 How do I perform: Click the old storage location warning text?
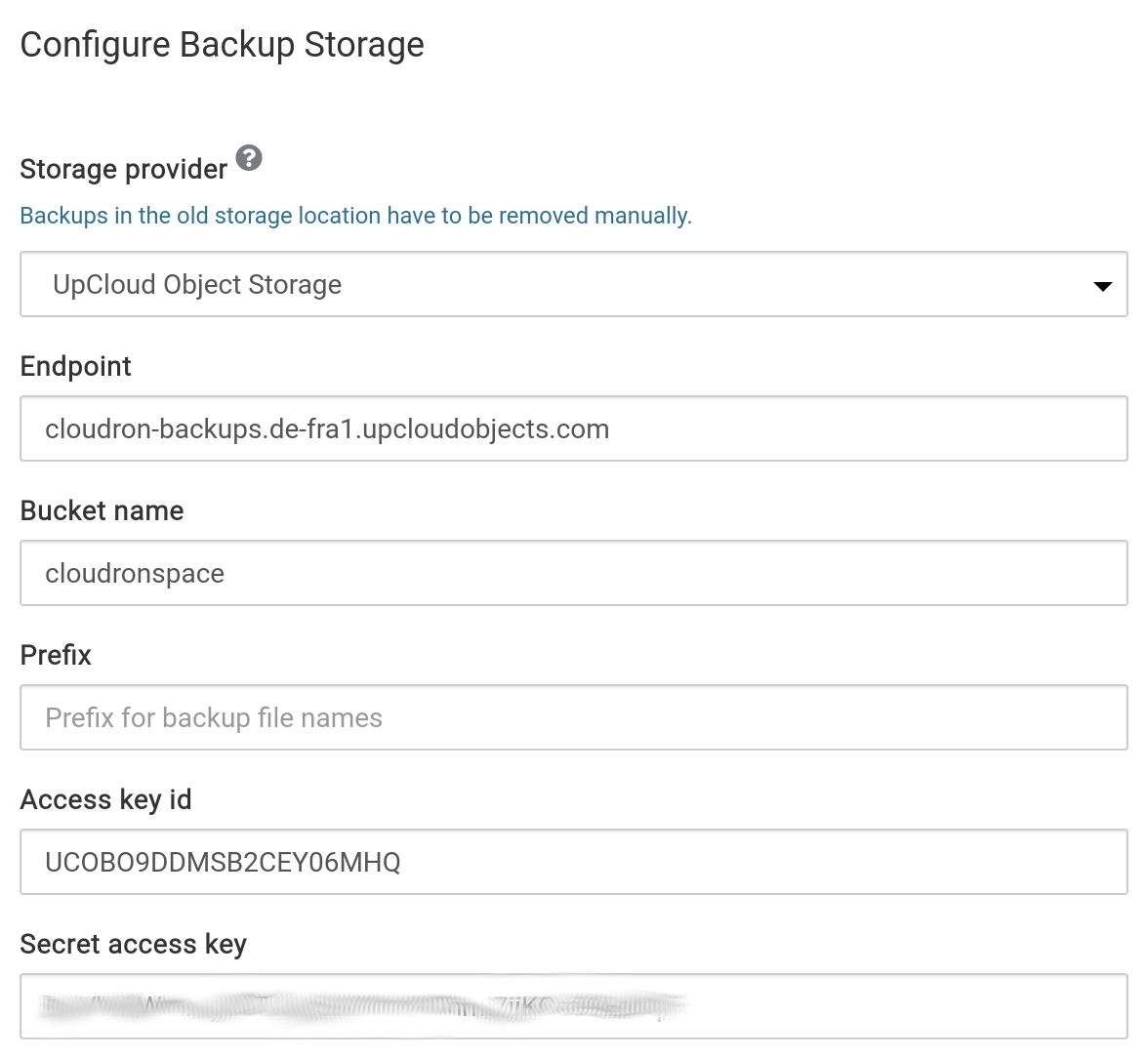[355, 216]
